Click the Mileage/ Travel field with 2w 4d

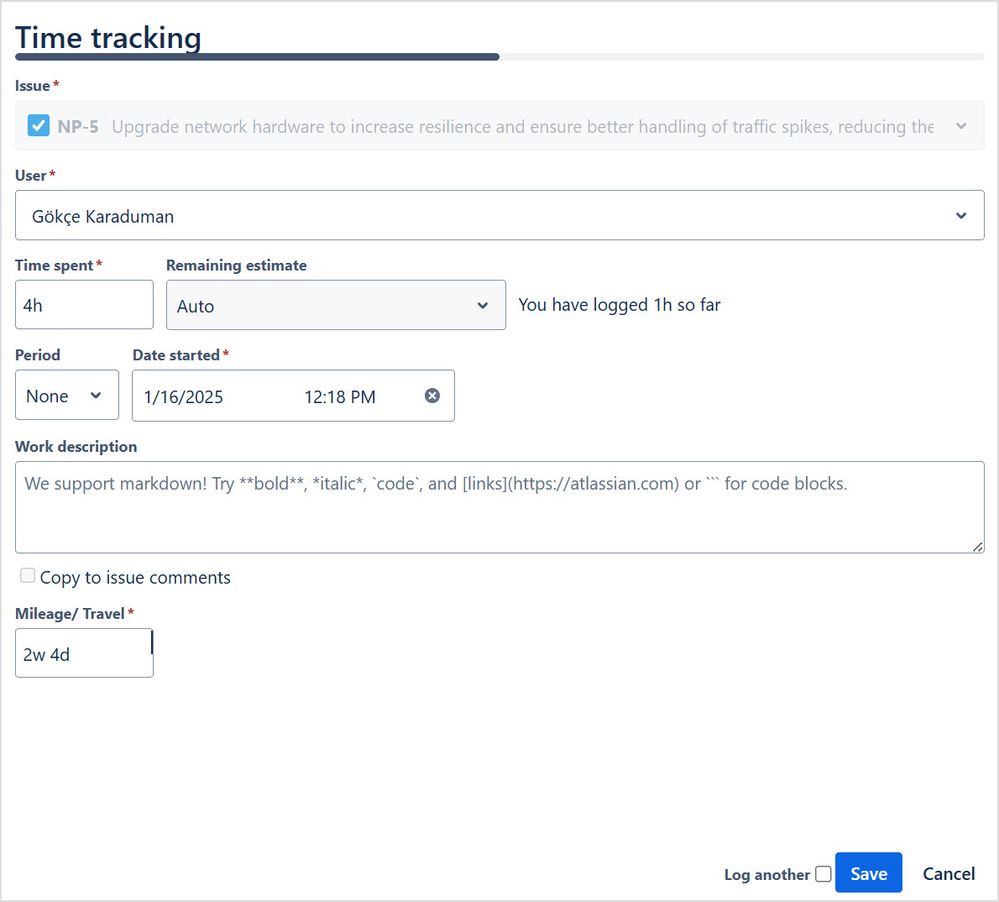pos(84,653)
